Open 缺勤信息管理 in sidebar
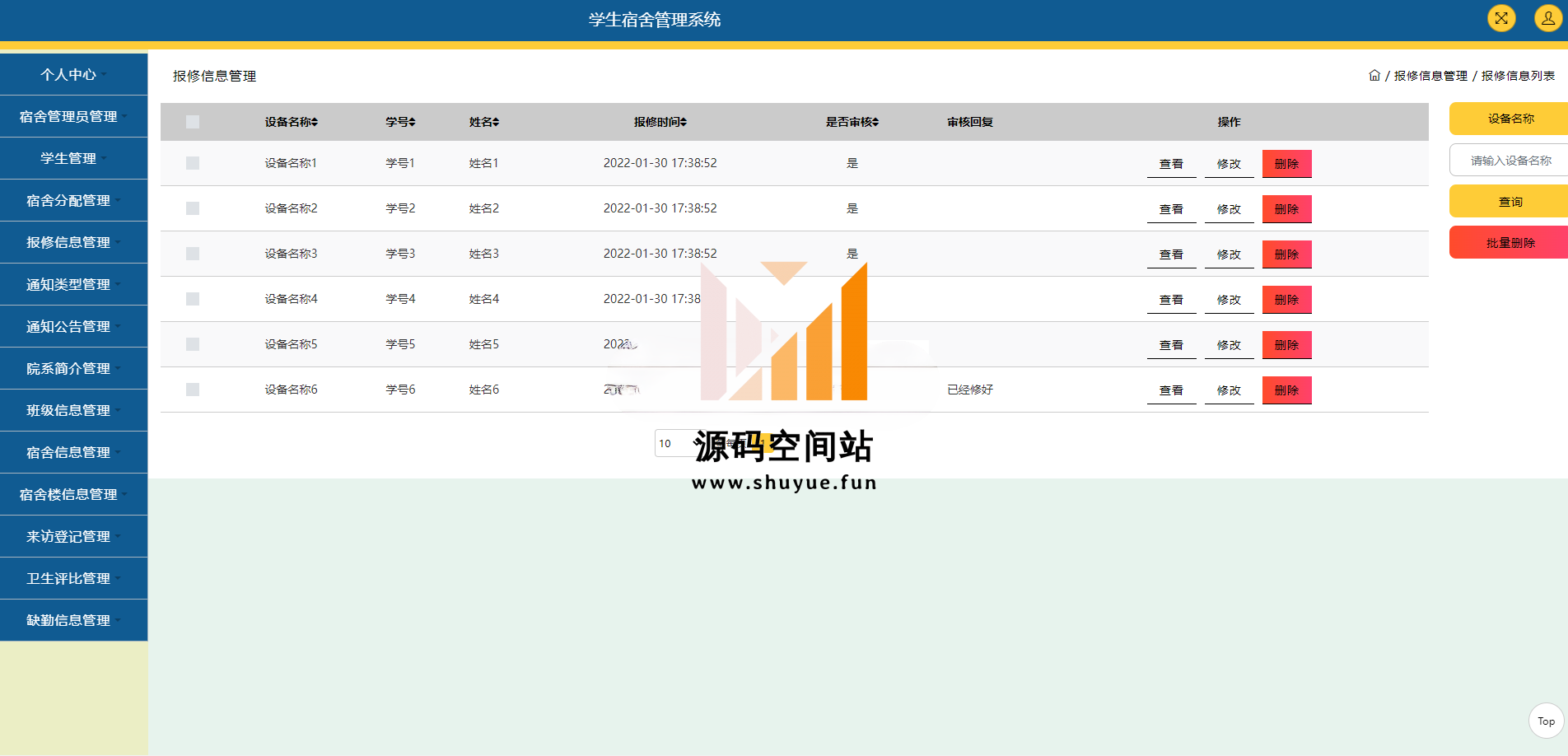 [x=73, y=620]
